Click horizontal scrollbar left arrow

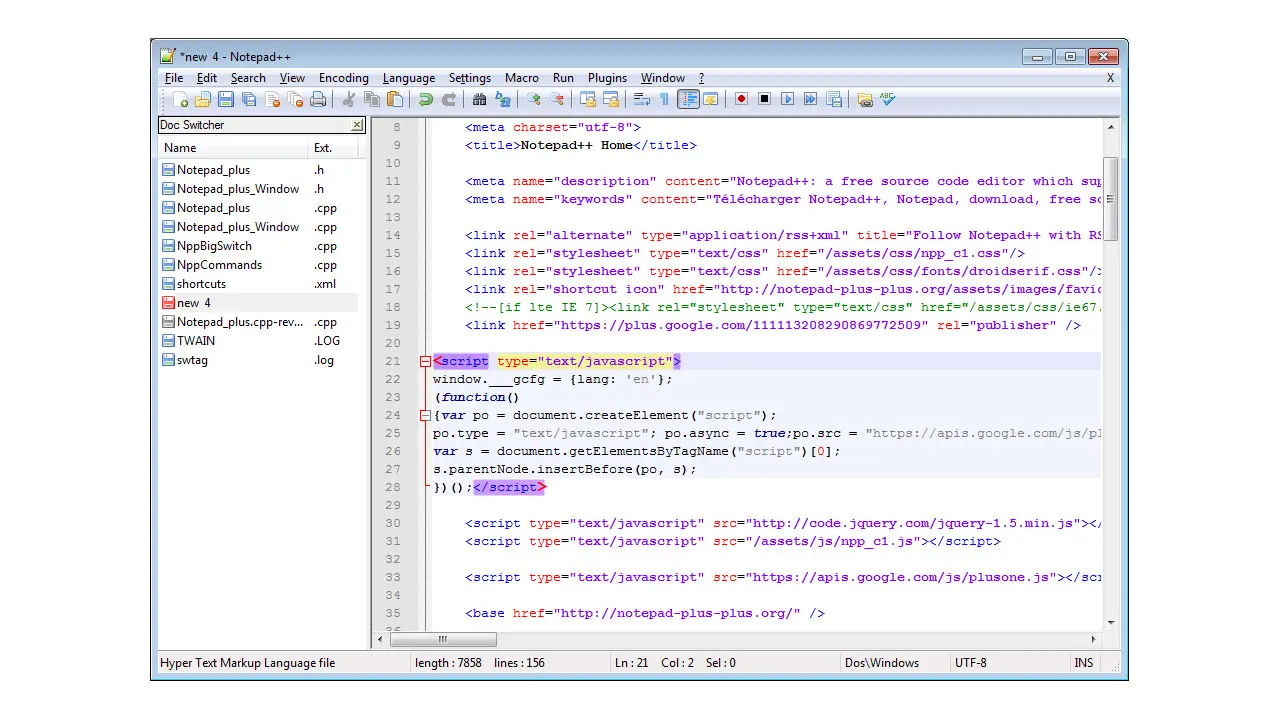click(x=380, y=639)
